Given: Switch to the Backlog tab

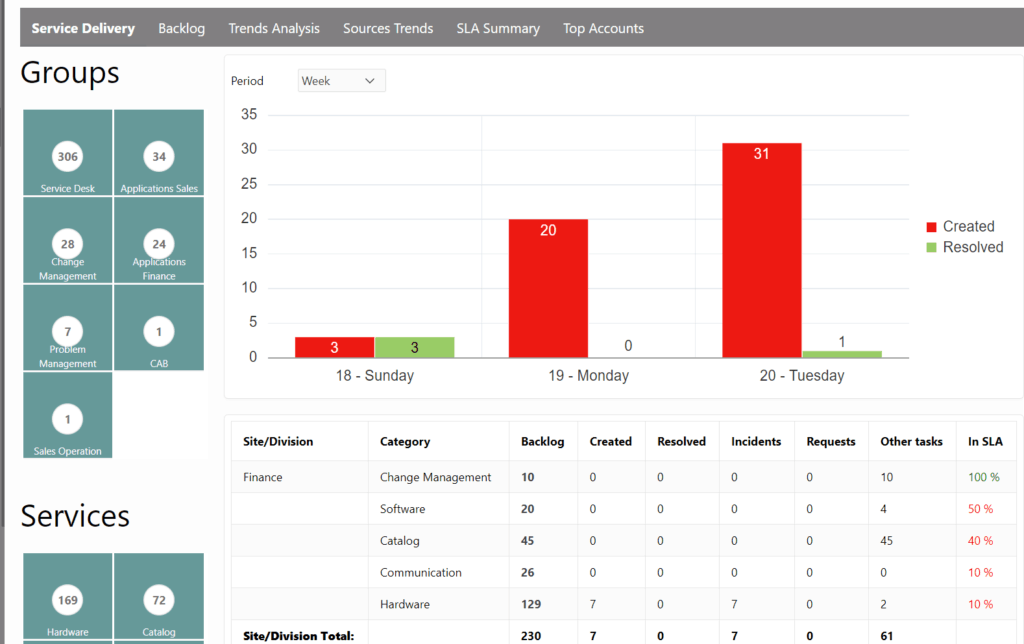Looking at the screenshot, I should [181, 28].
